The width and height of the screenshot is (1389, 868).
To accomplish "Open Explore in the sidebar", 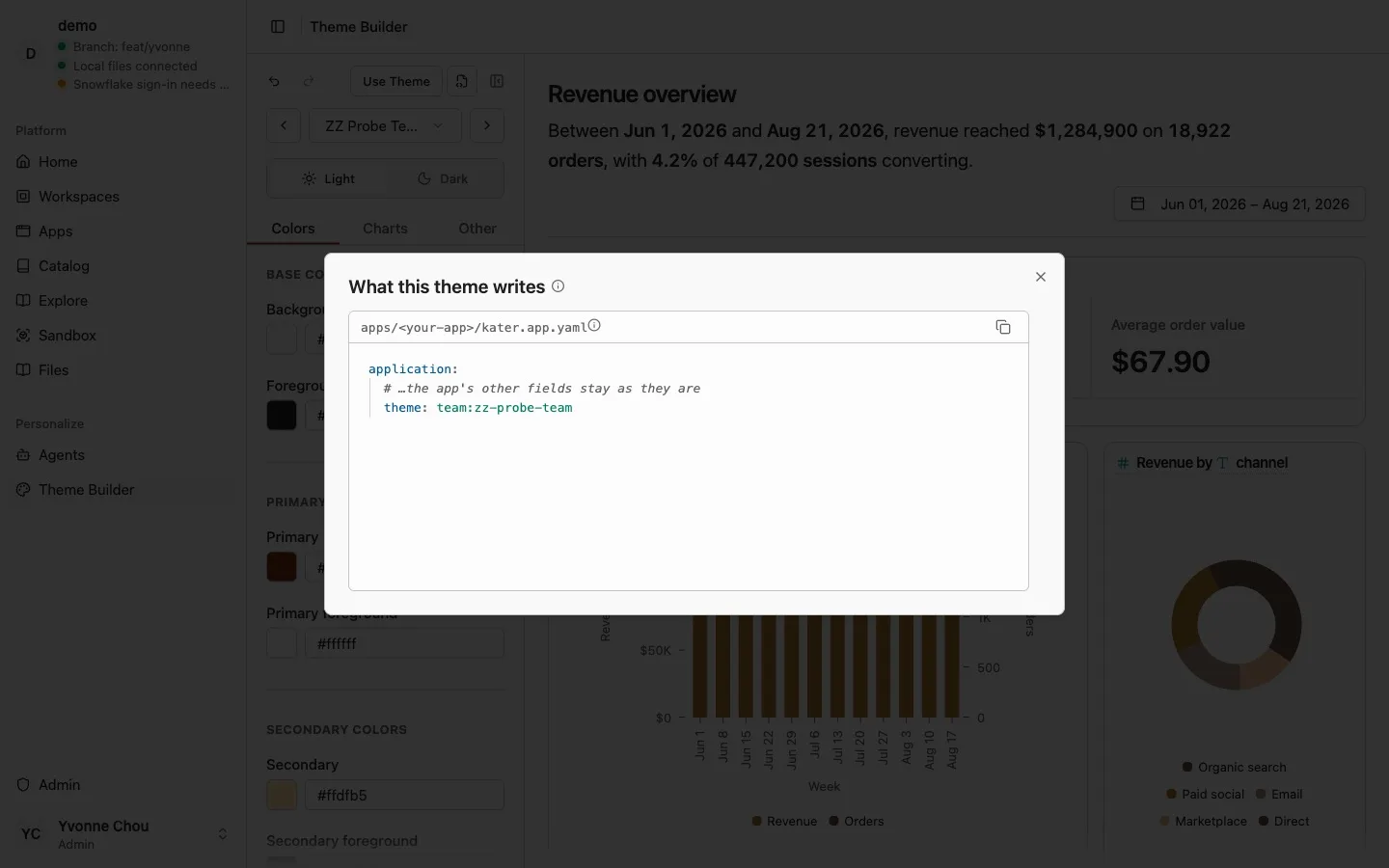I will click(123, 301).
